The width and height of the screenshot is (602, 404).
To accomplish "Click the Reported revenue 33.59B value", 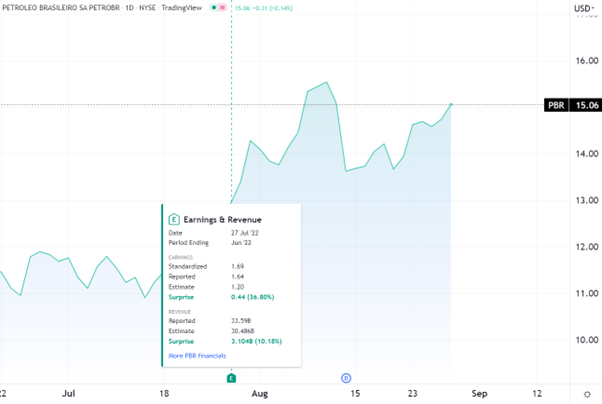I will coord(241,321).
